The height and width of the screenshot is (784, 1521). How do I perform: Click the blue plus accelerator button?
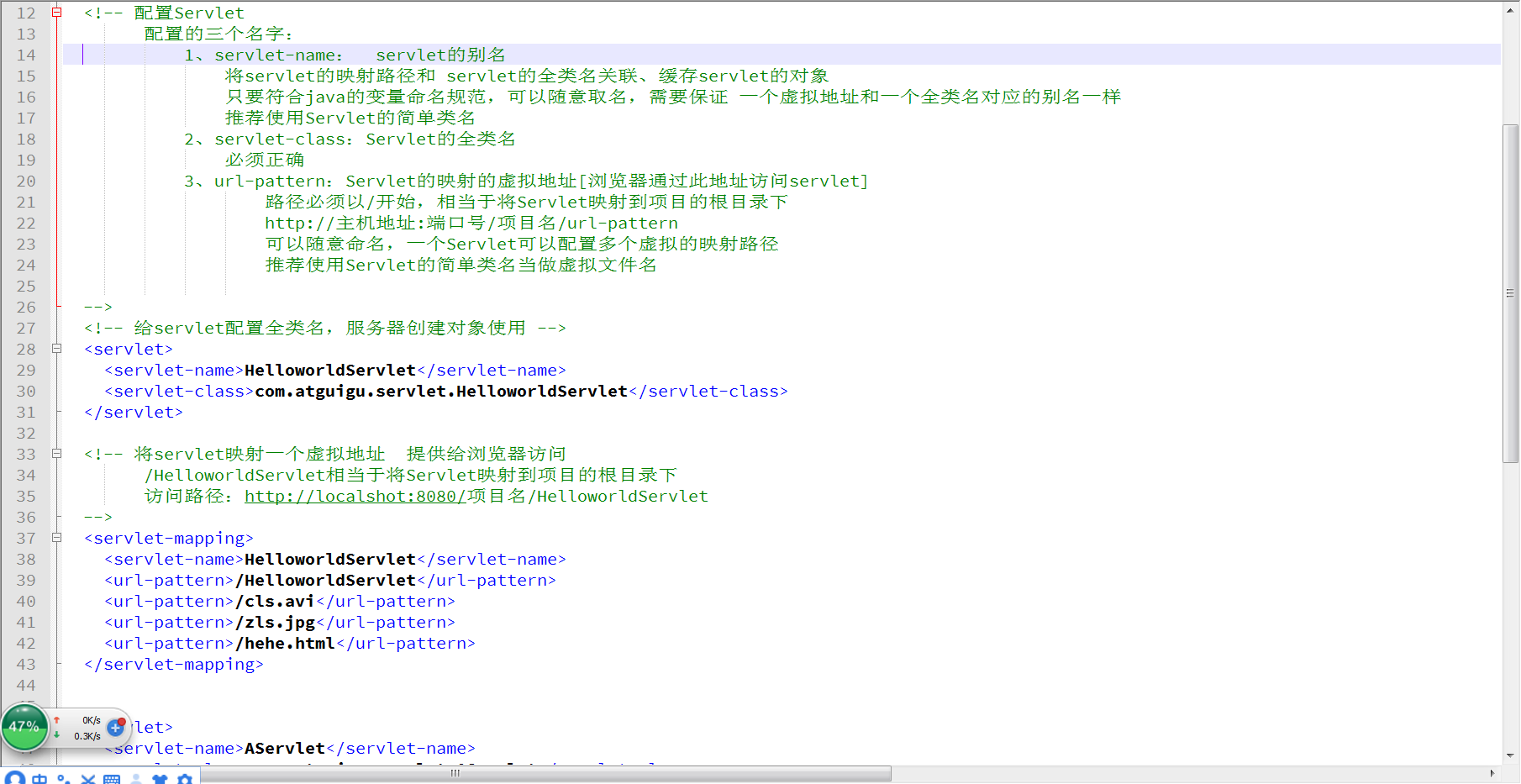[x=116, y=728]
